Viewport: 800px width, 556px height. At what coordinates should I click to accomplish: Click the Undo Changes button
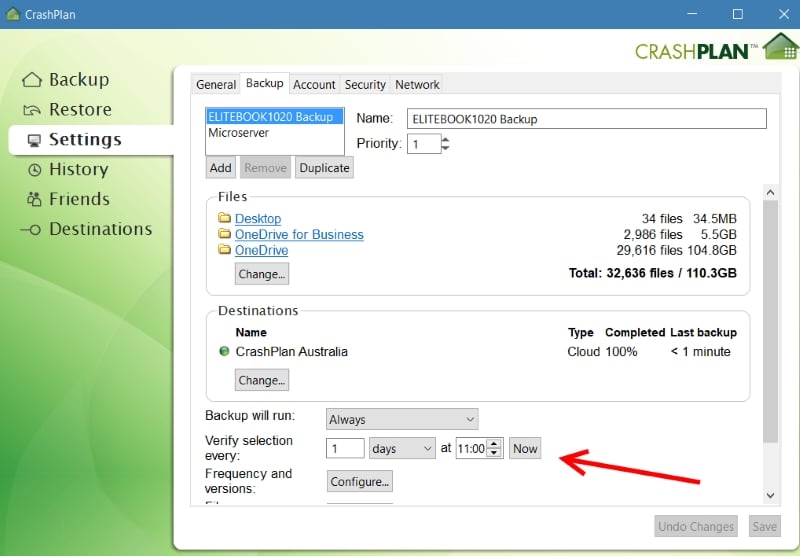click(x=696, y=526)
